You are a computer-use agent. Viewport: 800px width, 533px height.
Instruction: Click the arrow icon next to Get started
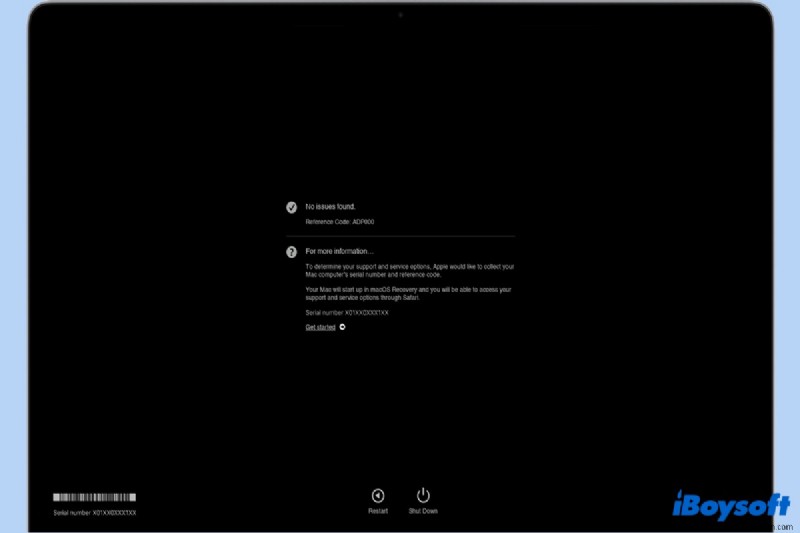click(x=342, y=327)
